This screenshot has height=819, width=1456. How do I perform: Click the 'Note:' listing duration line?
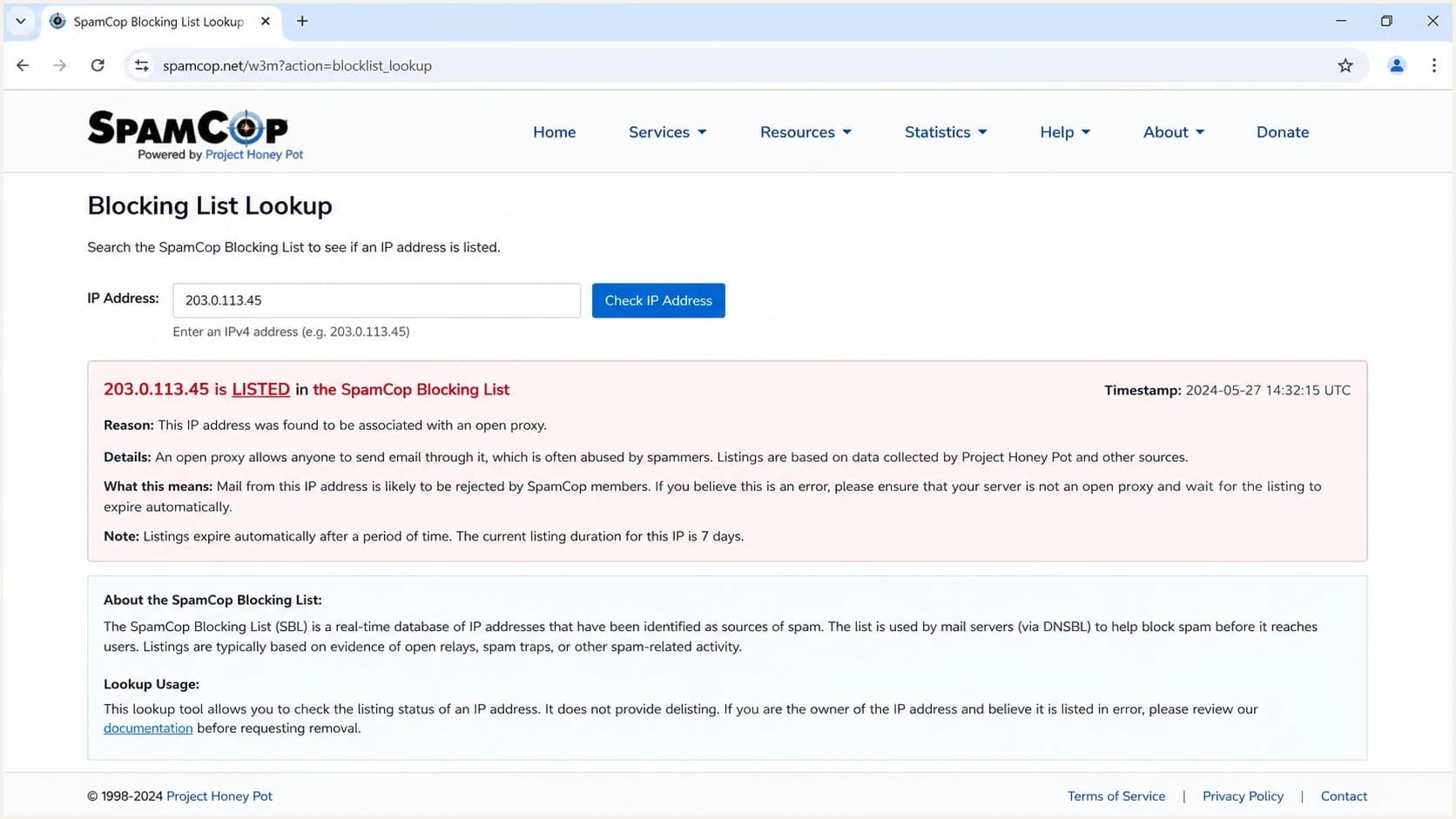[423, 537]
